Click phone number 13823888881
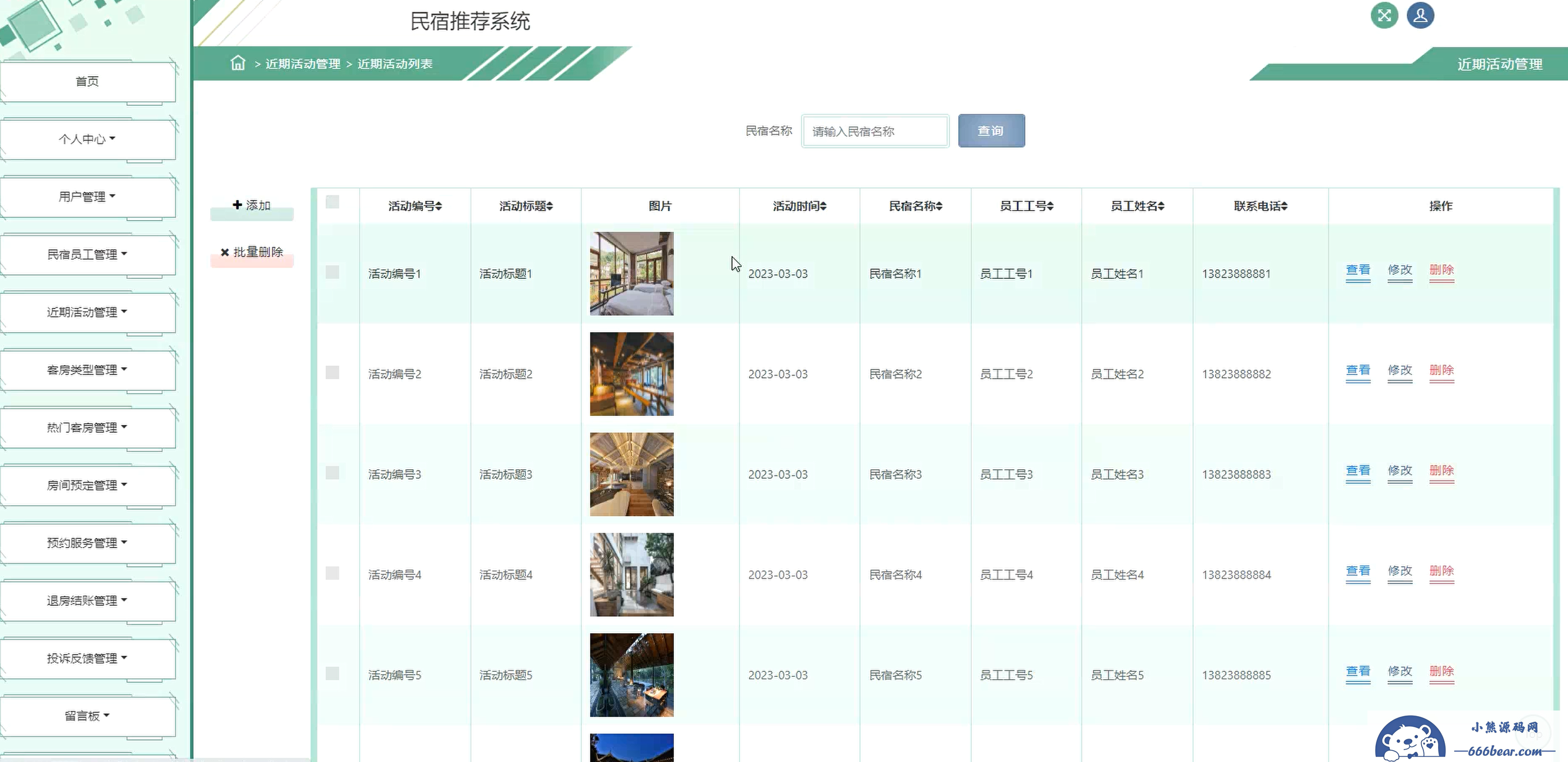 (x=1236, y=274)
